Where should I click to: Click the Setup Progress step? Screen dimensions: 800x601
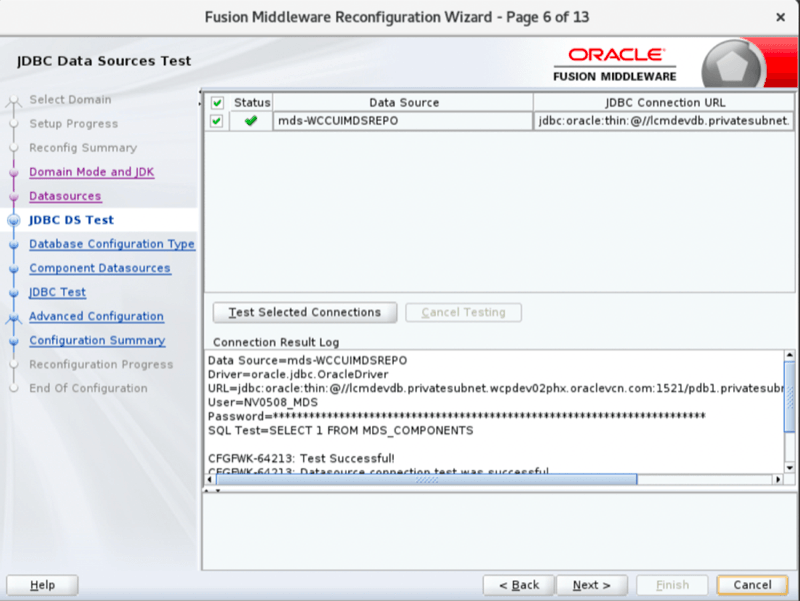coord(73,123)
